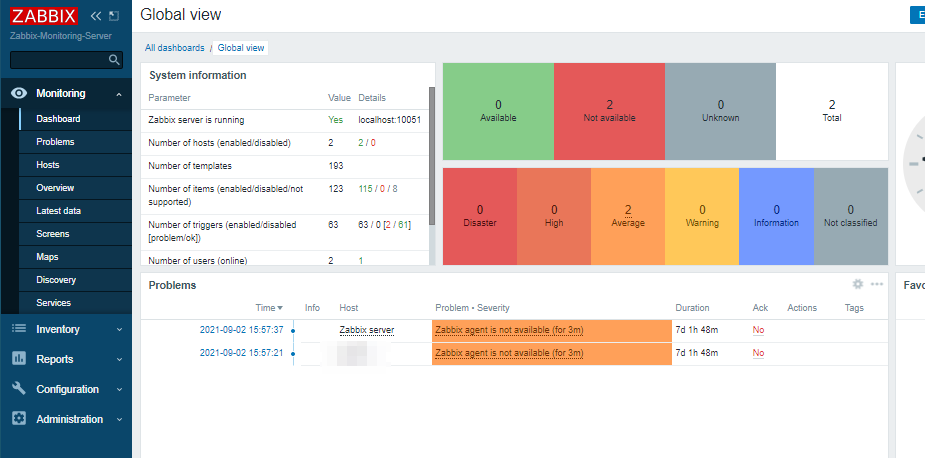Click the Tags column header
Screen dimensions: 925x458
854,308
